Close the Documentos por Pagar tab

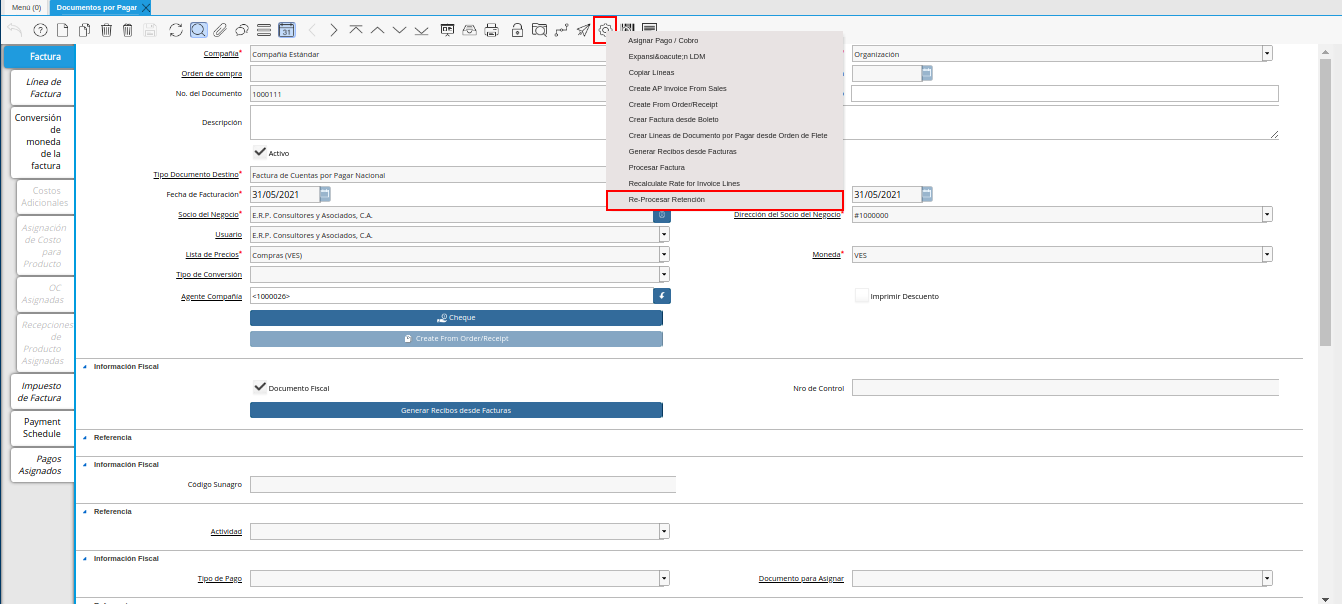pos(146,7)
